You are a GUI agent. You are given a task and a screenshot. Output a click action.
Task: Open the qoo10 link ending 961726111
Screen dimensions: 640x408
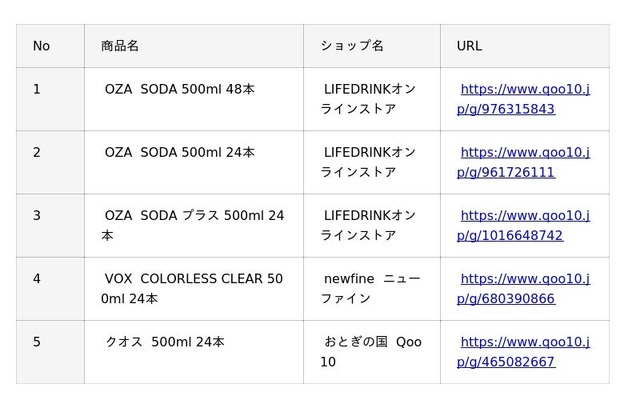(524, 162)
